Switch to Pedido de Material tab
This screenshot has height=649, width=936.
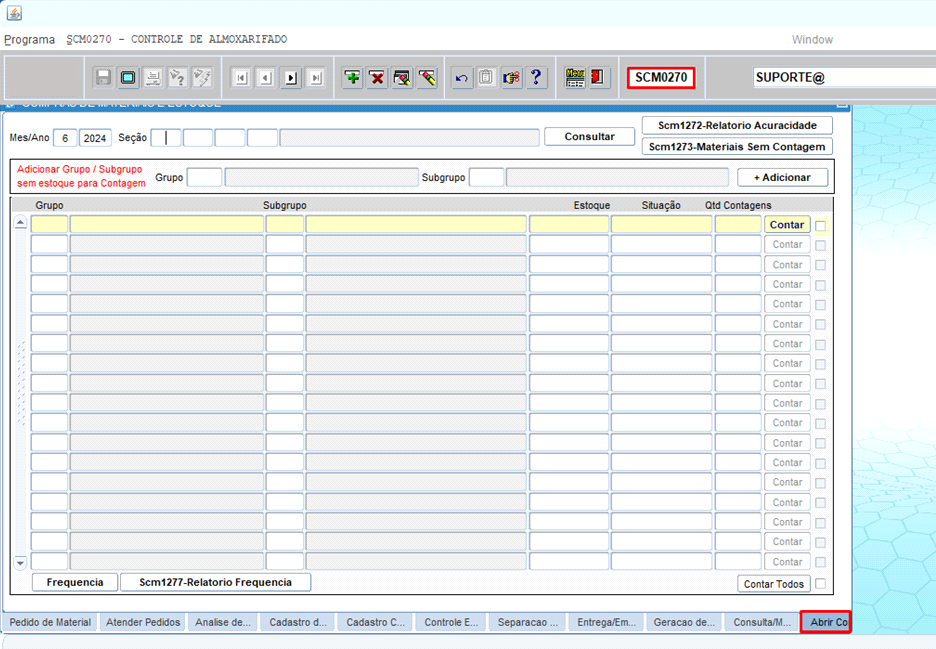pyautogui.click(x=50, y=622)
